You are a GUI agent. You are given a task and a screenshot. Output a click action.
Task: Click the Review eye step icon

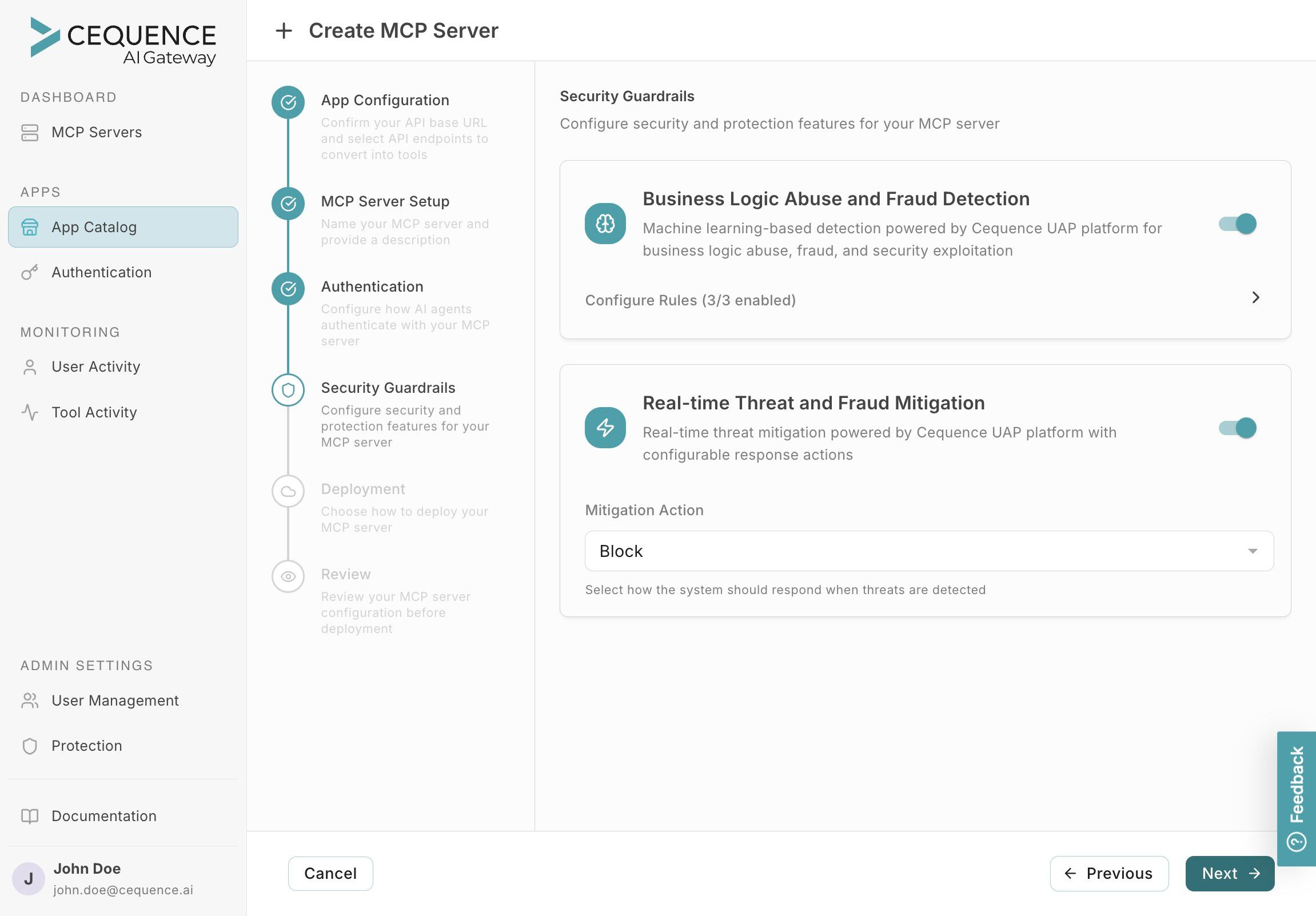(x=288, y=576)
